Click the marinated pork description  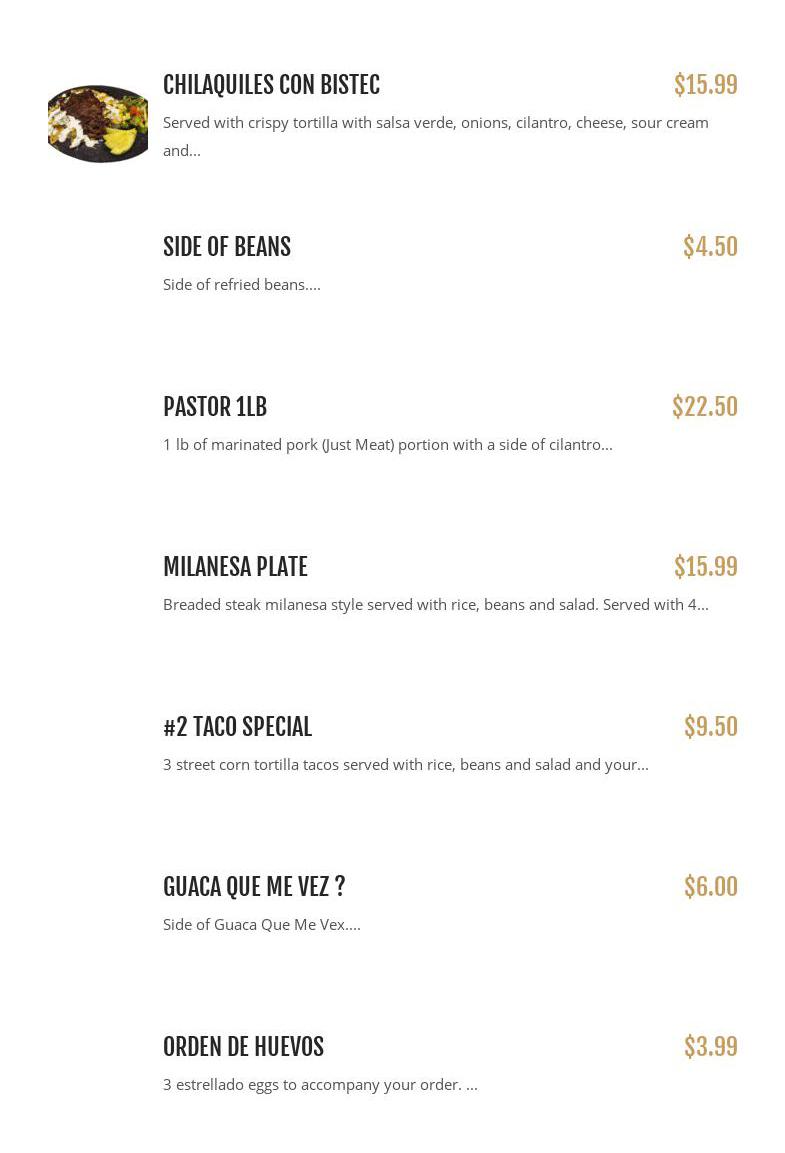[387, 445]
